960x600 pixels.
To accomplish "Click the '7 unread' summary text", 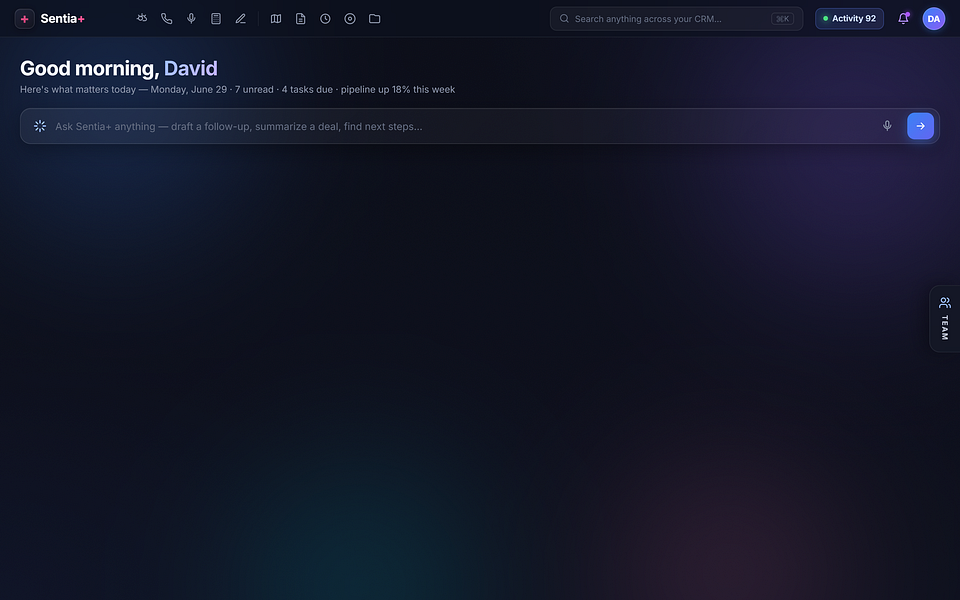I will 254,89.
